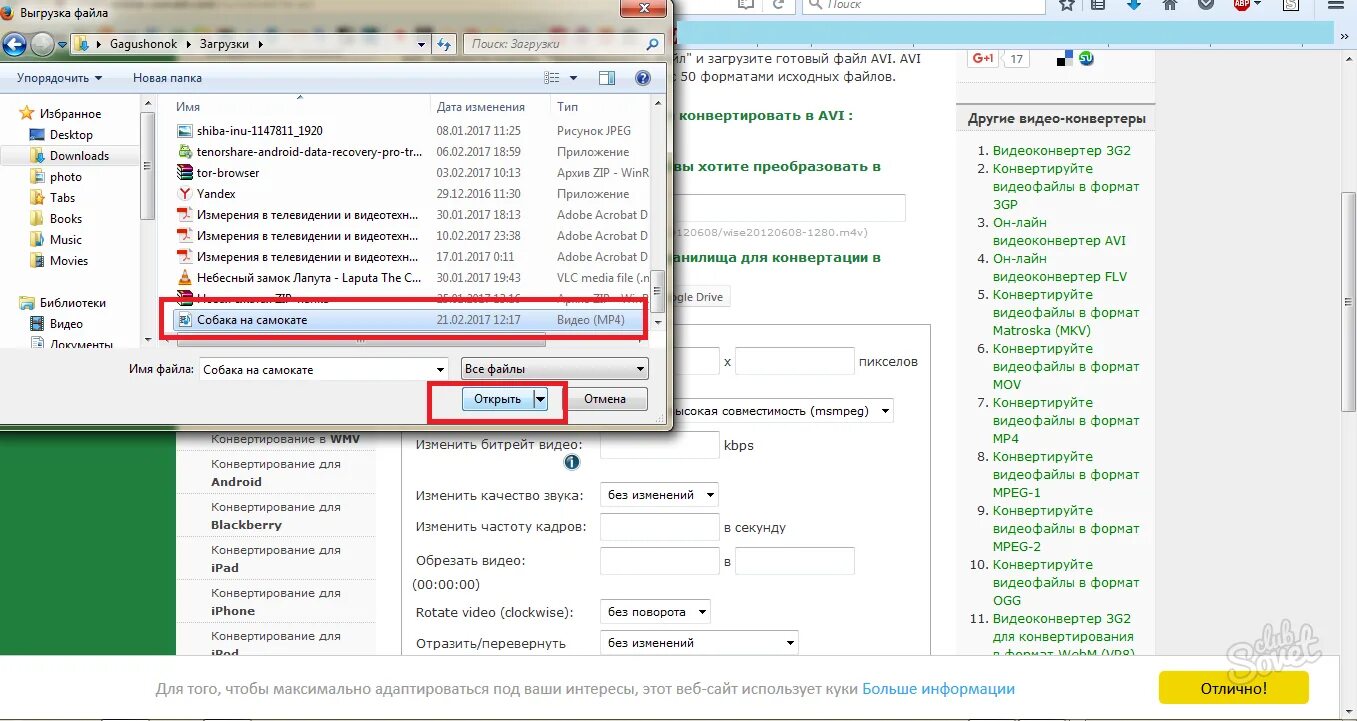Expand the address bar previous locations dropdown
Screen dimensions: 1357x721
[x=421, y=44]
